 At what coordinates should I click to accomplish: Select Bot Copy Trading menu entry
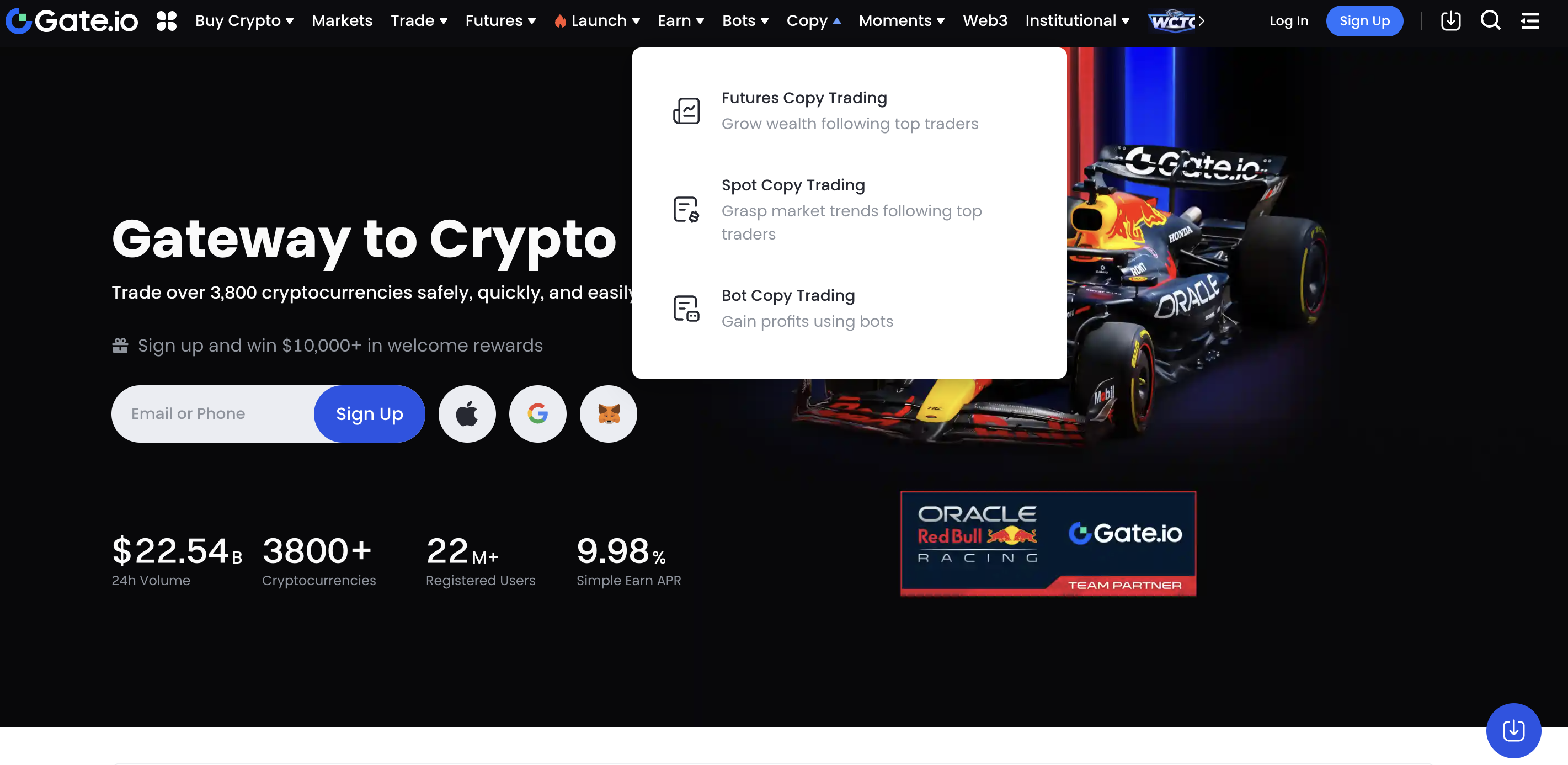click(x=849, y=307)
